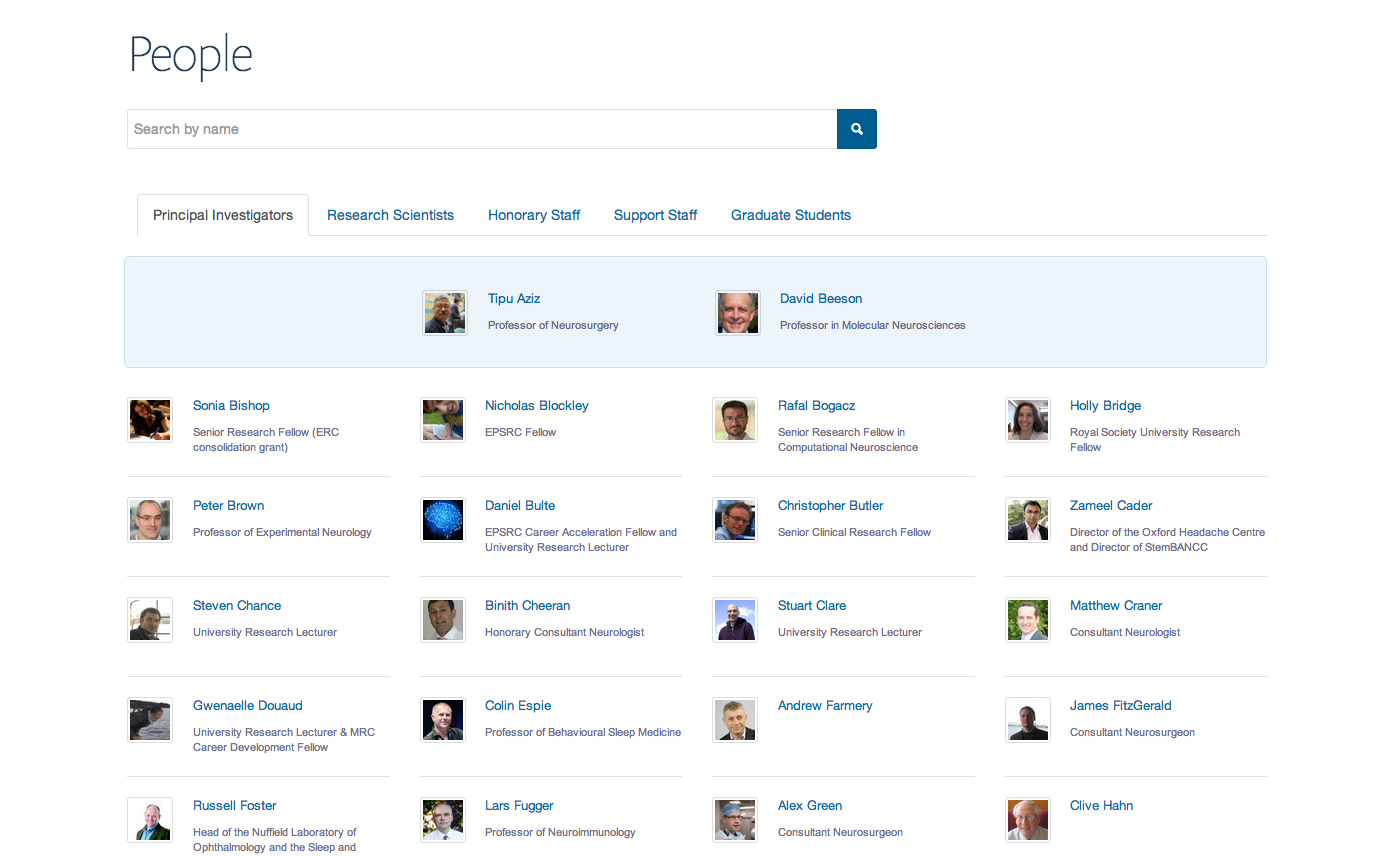Select Zameel Cader's profile picture

1028,520
